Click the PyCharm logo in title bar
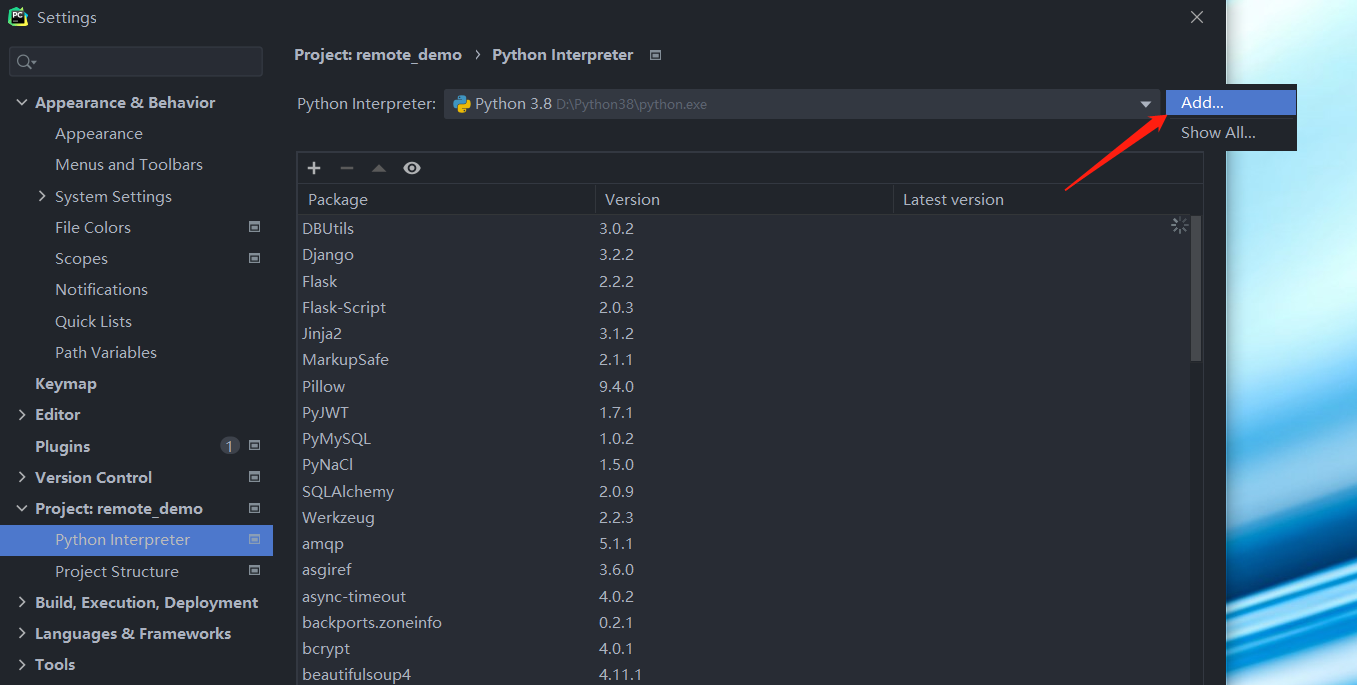Screen dimensions: 1357x685 tap(18, 17)
